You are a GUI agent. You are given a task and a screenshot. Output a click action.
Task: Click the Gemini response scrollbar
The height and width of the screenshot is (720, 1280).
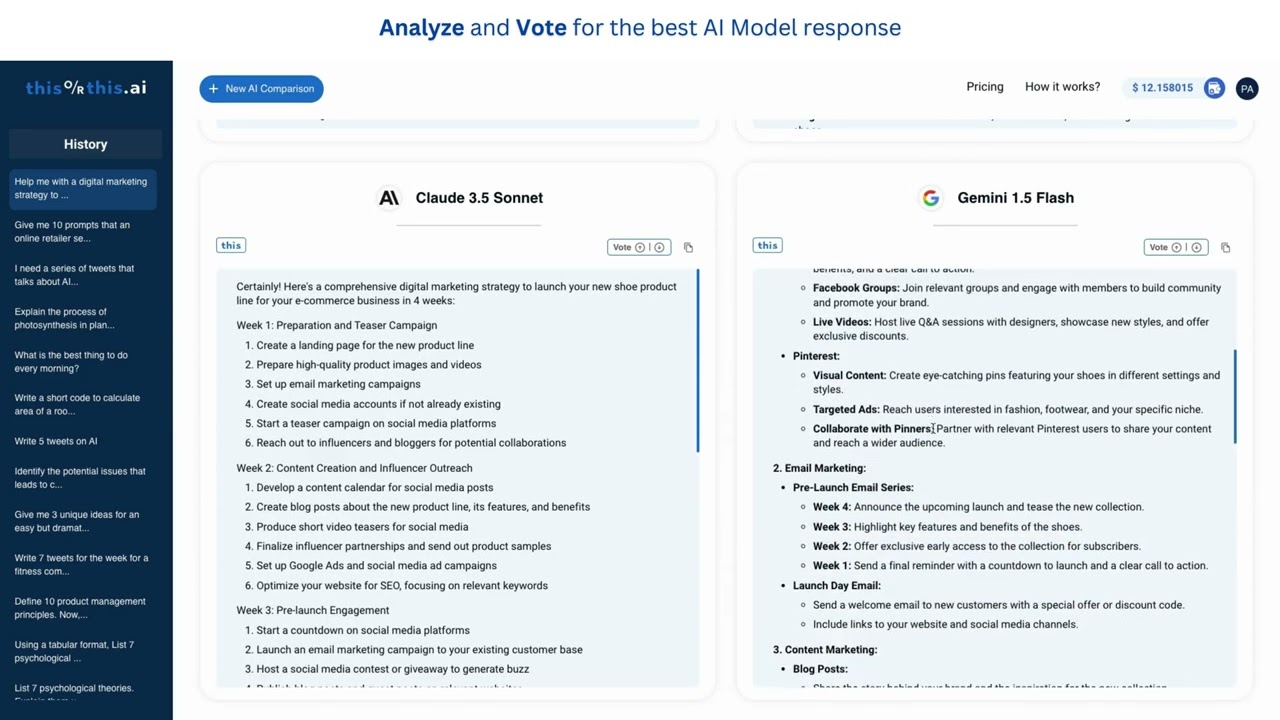[1235, 397]
